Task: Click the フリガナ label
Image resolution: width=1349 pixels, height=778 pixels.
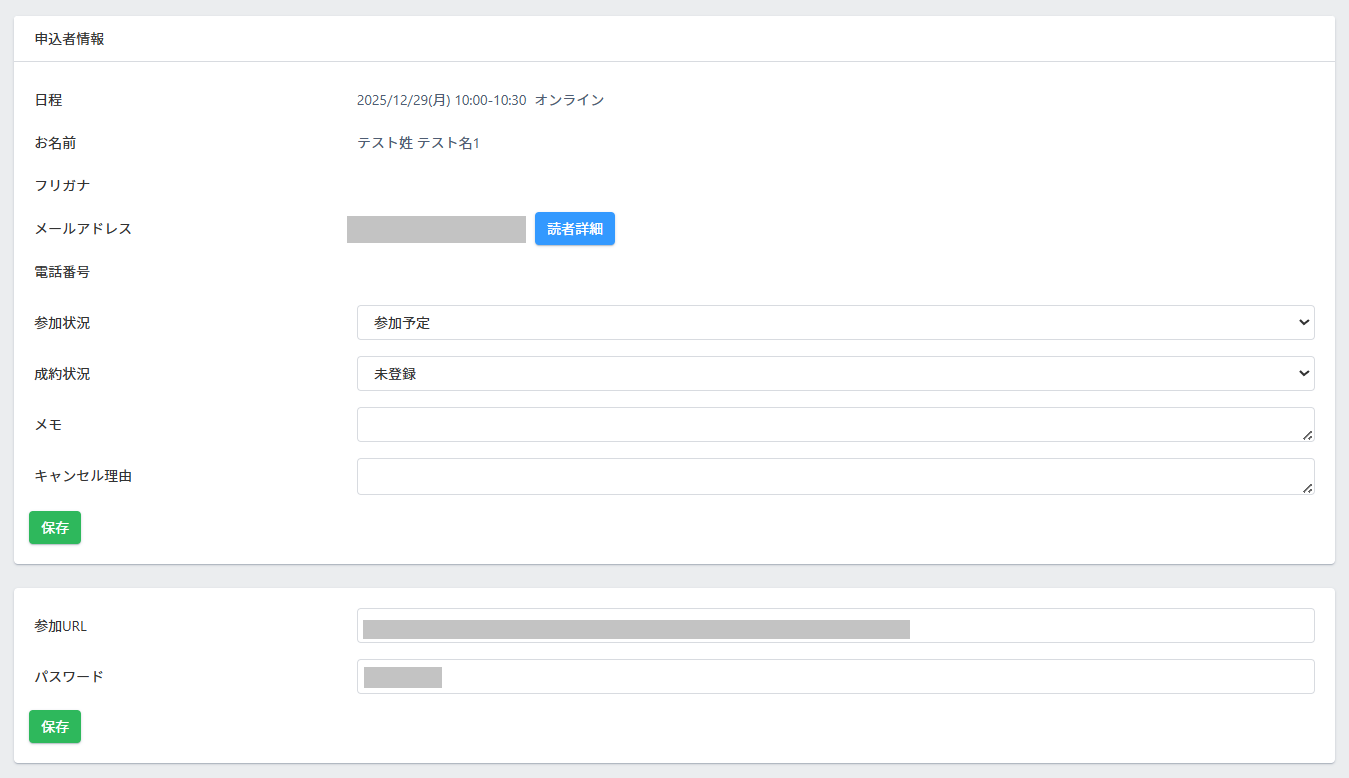Action: (x=62, y=186)
